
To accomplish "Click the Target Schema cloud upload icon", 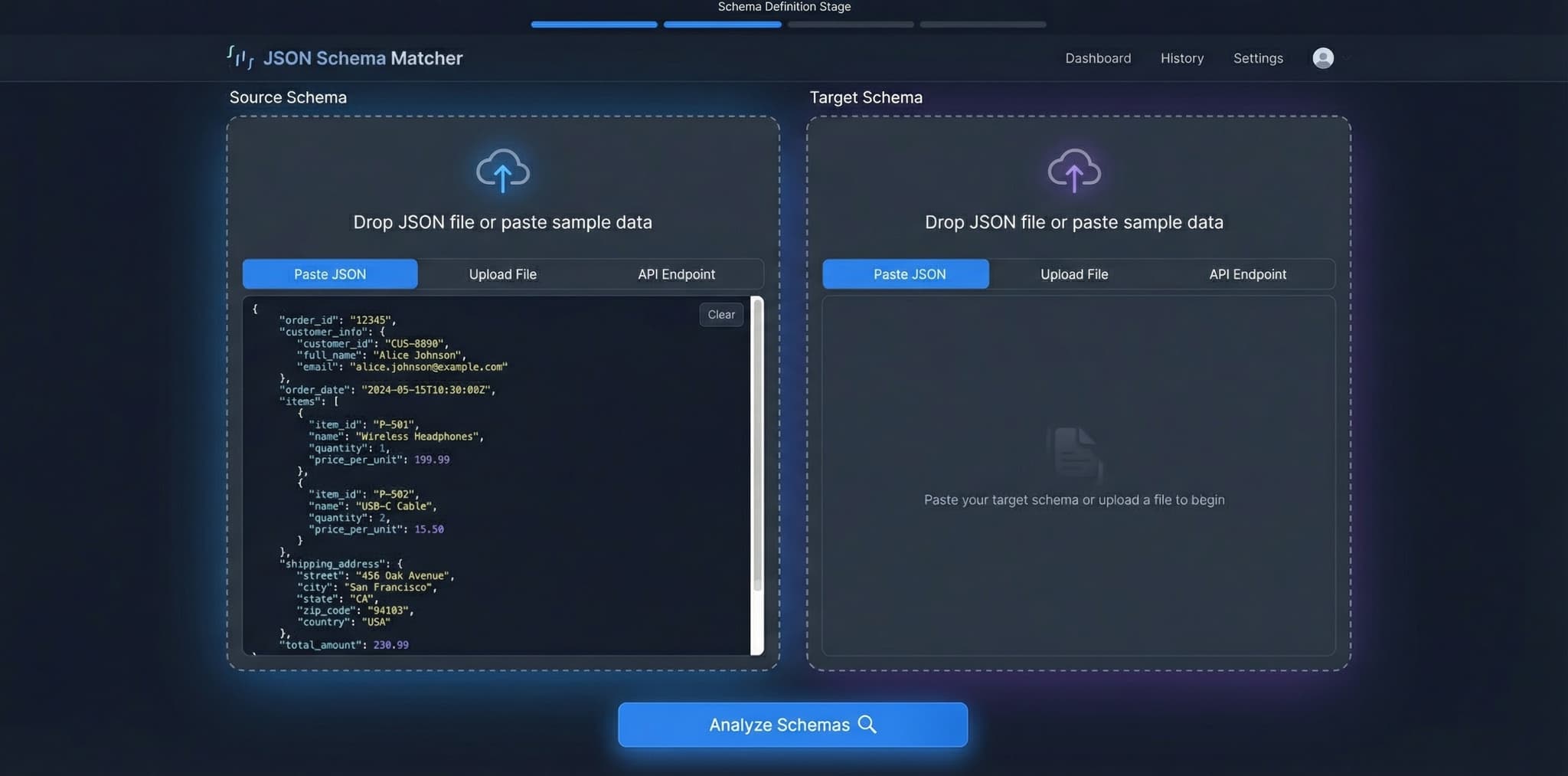I will 1073,170.
